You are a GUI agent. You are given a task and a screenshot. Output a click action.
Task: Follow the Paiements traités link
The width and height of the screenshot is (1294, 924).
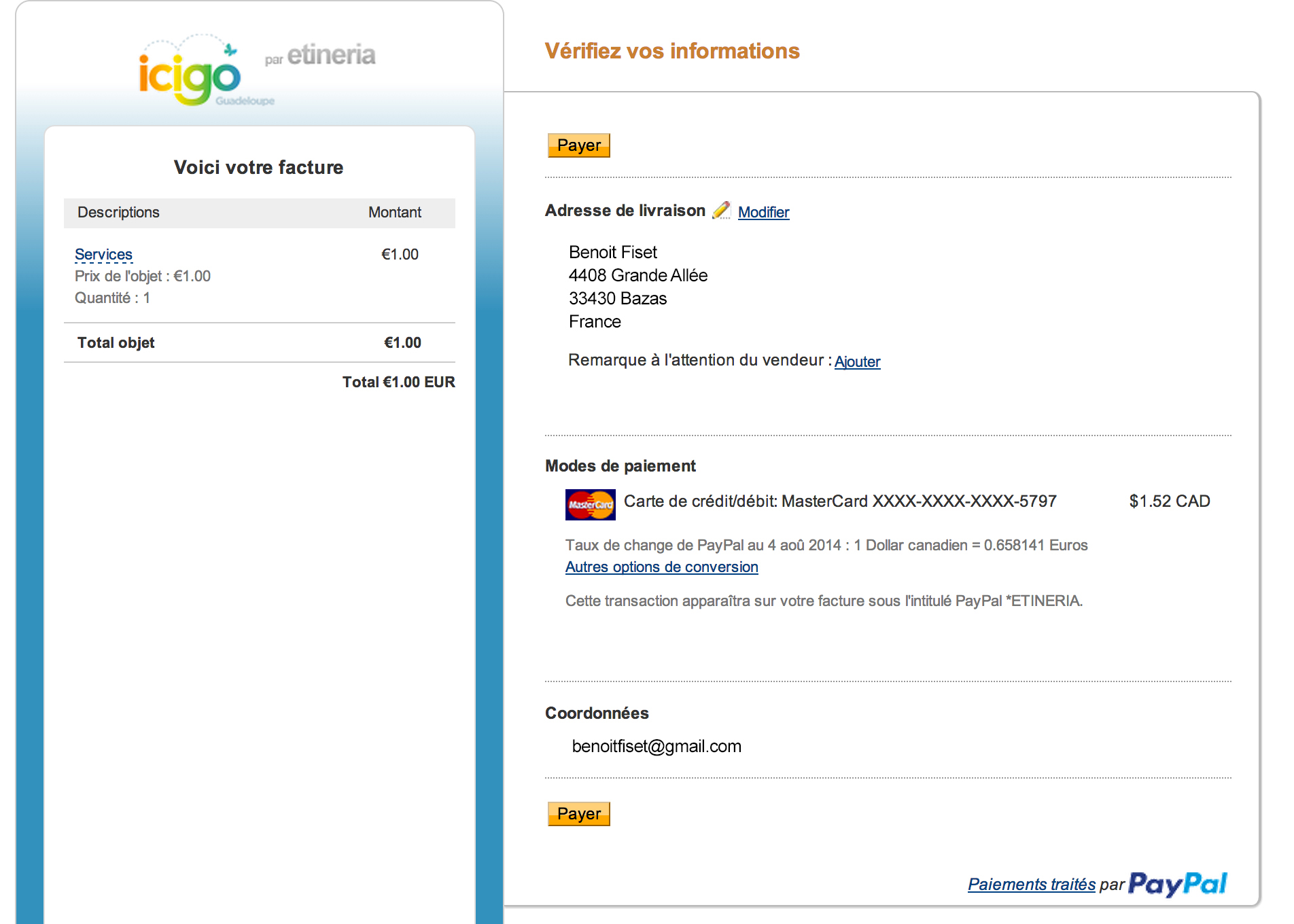(1032, 884)
